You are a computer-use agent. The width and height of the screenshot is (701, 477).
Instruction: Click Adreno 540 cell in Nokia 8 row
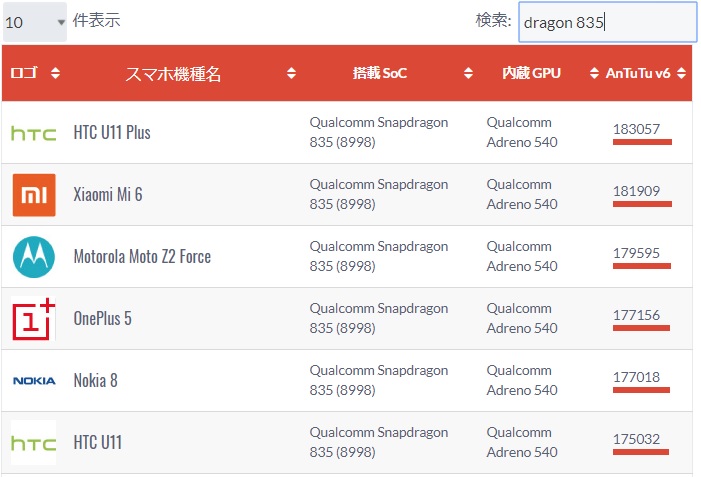tap(522, 380)
